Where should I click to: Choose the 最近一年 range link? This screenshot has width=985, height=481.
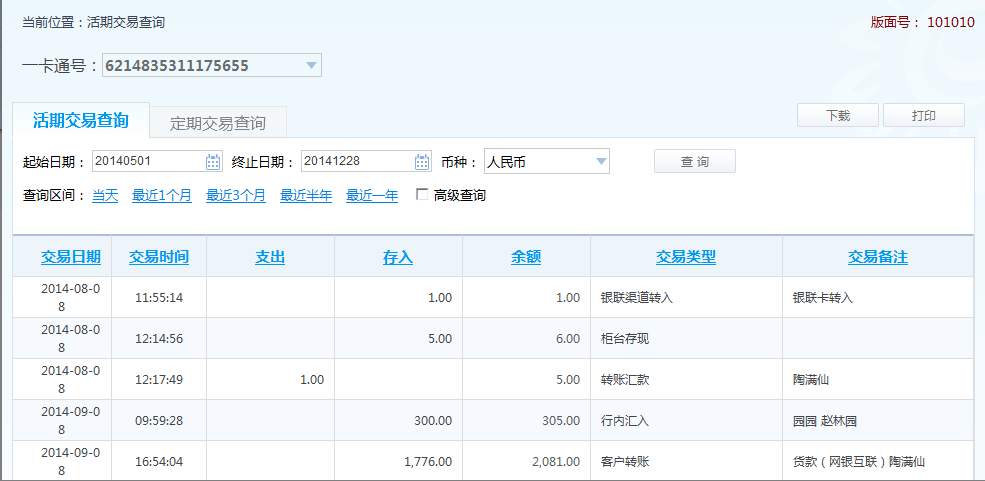point(372,196)
